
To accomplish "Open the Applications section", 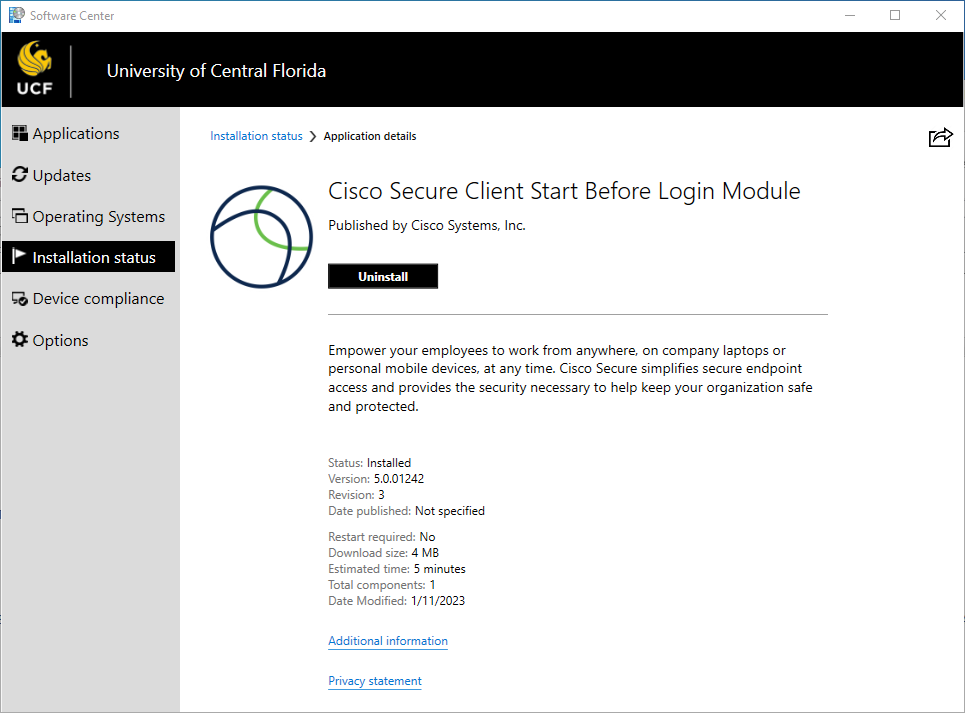I will 89,133.
